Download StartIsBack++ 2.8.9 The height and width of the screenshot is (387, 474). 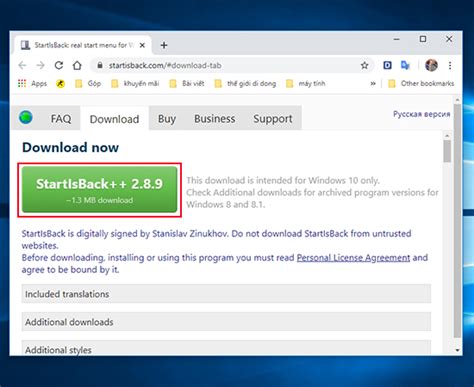tap(99, 189)
